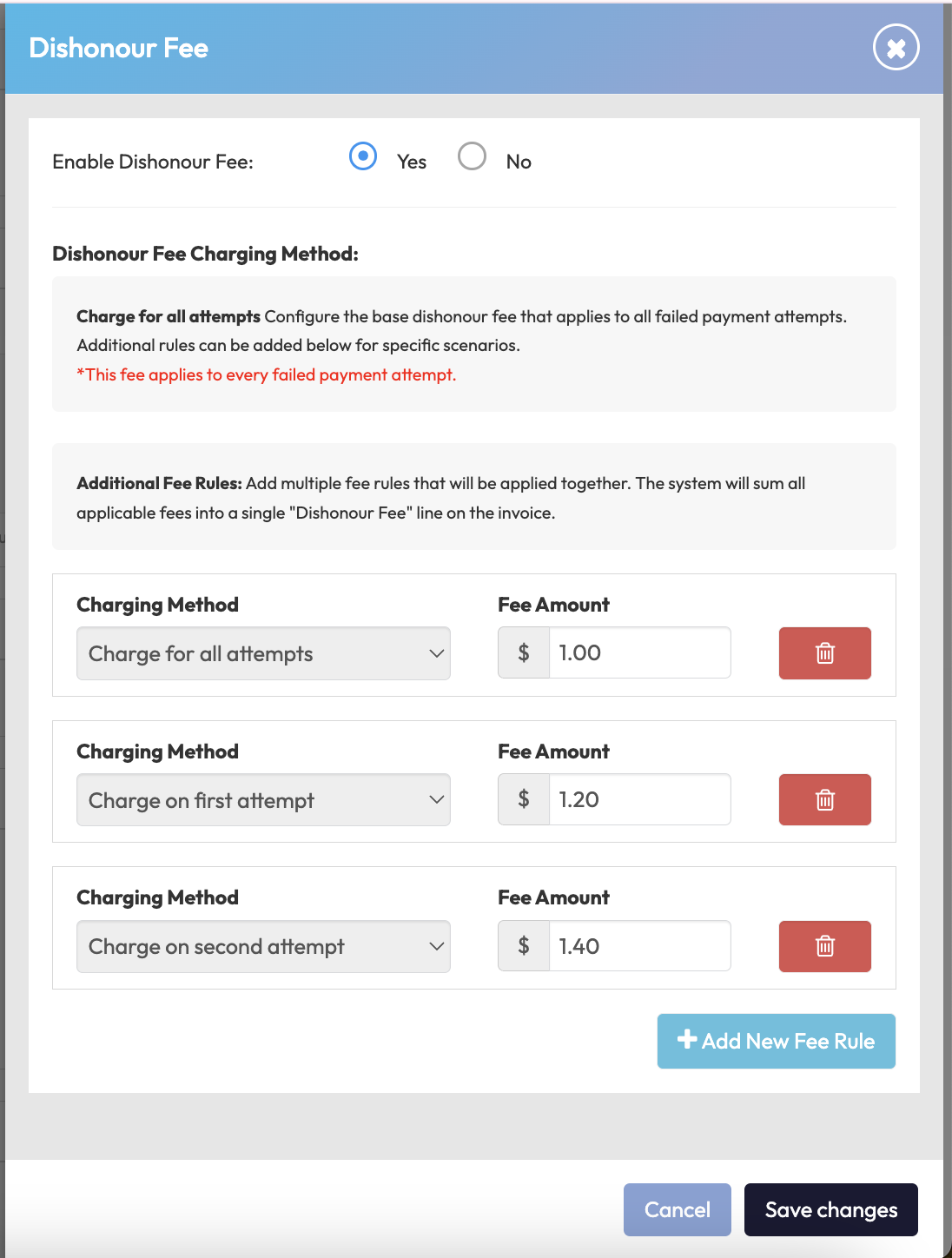Delete the 'Charge on first attempt' fee rule
The width and height of the screenshot is (952, 1258).
(x=824, y=799)
